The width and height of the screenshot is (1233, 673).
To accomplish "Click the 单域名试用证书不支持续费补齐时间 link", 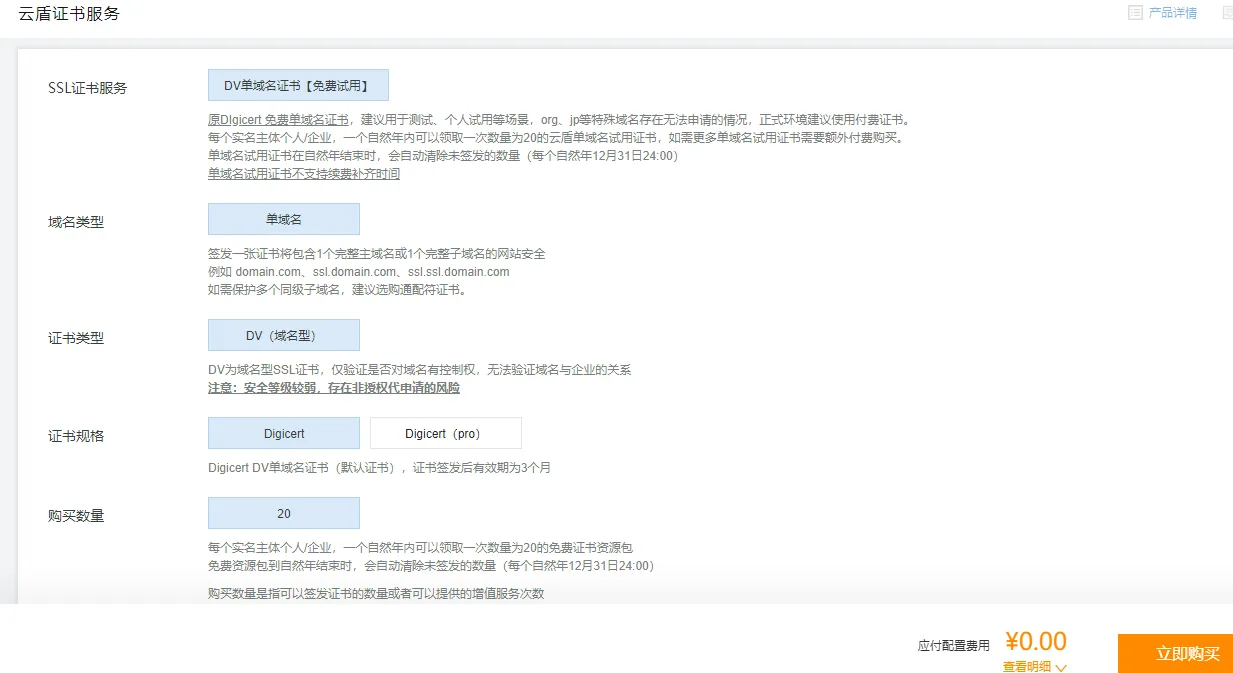I will [x=304, y=173].
